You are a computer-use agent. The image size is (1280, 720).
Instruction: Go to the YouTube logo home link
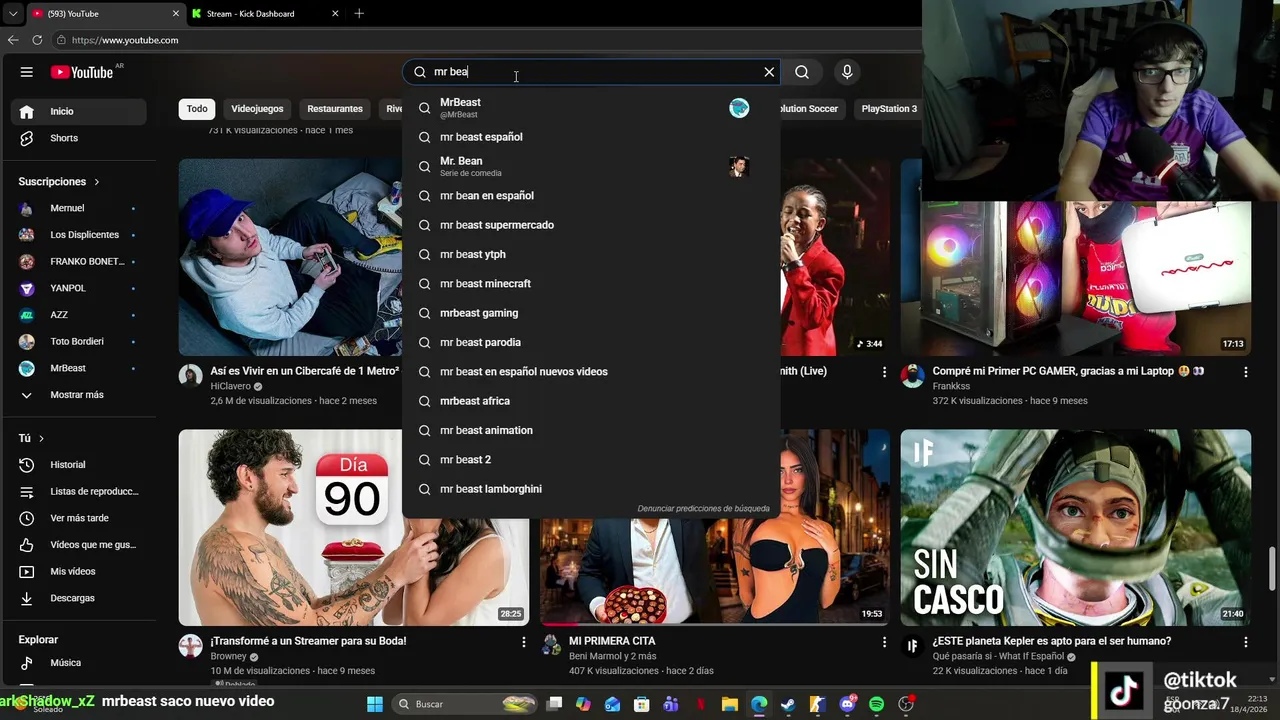click(82, 72)
